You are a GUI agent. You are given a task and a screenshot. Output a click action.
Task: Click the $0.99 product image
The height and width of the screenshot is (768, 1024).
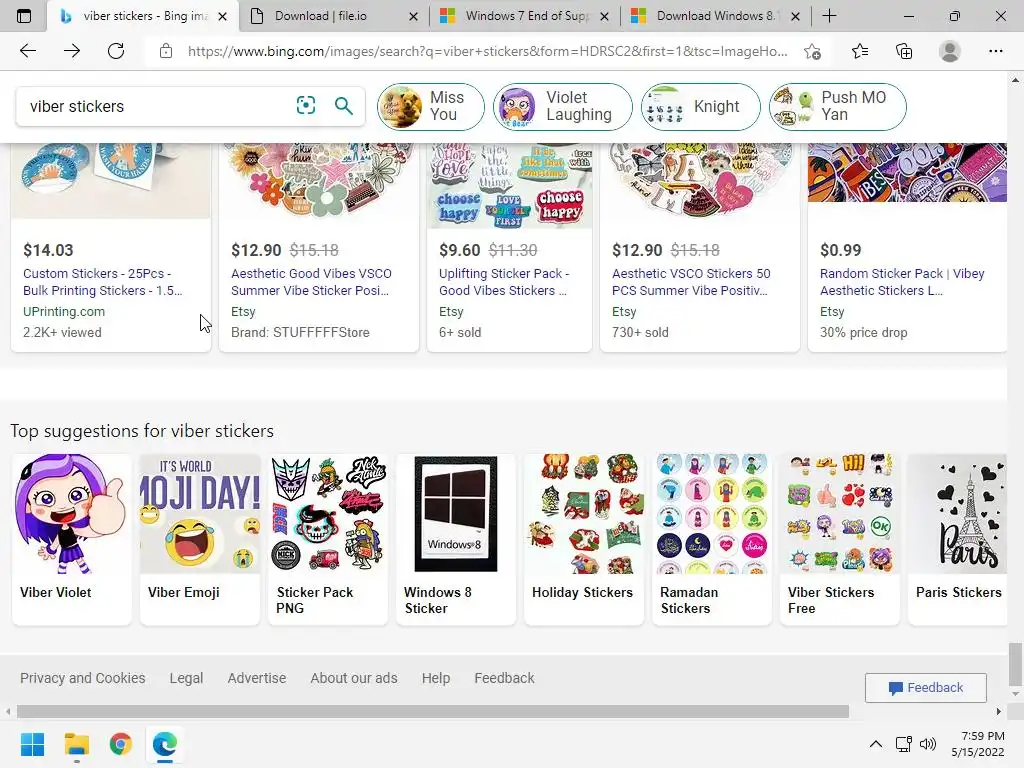point(907,173)
